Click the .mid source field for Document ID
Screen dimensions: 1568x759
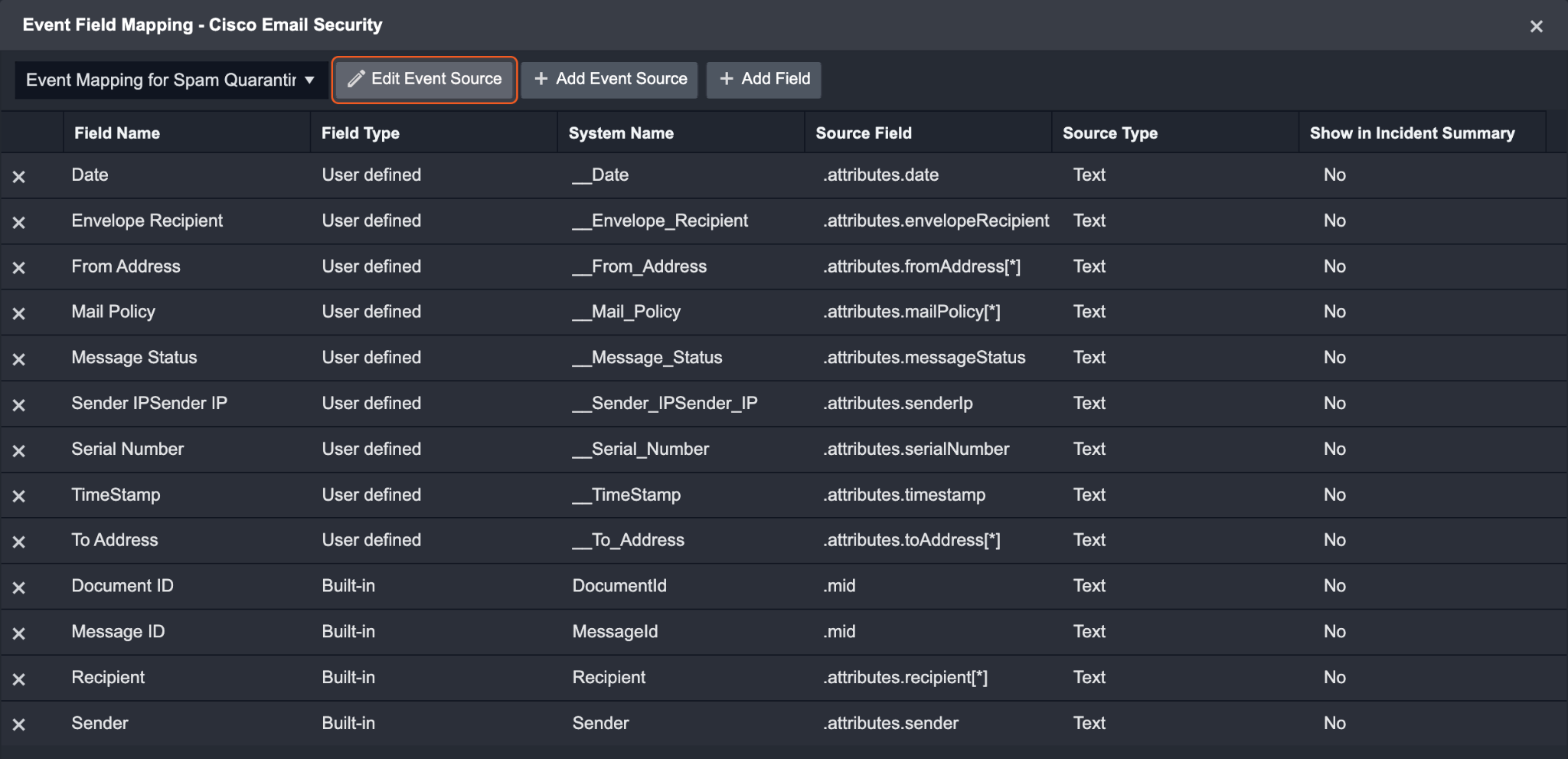click(840, 586)
